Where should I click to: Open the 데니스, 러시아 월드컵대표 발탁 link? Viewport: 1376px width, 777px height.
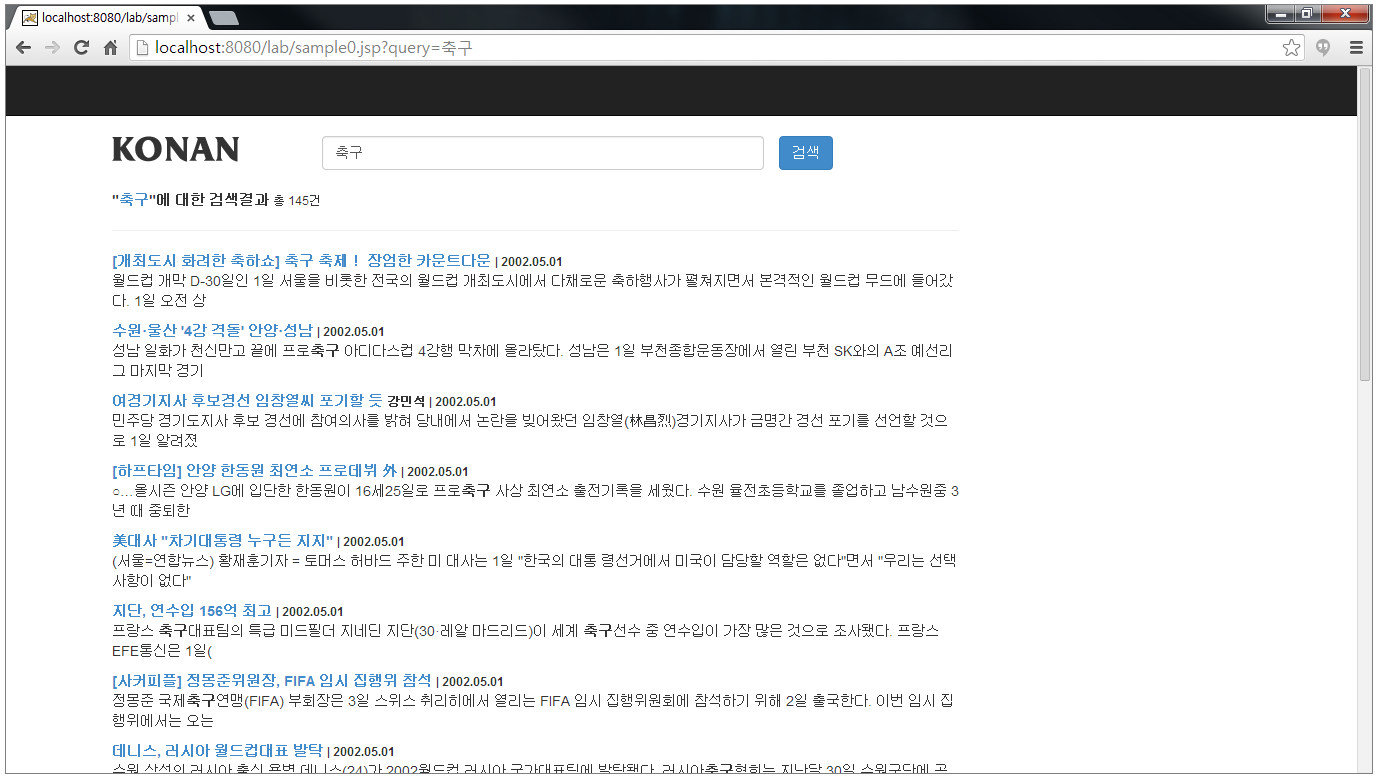(x=217, y=750)
